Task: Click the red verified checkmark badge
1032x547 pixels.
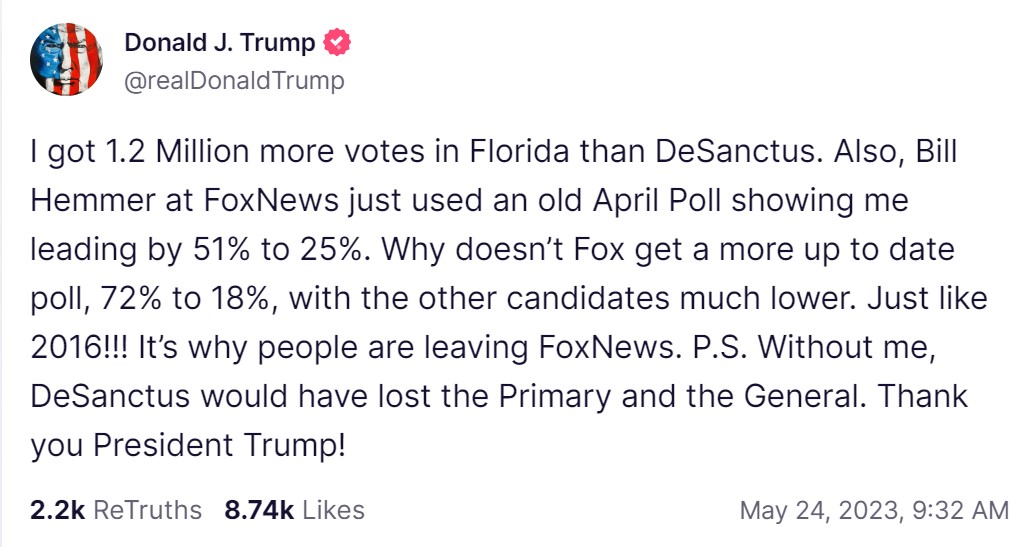Action: (338, 43)
